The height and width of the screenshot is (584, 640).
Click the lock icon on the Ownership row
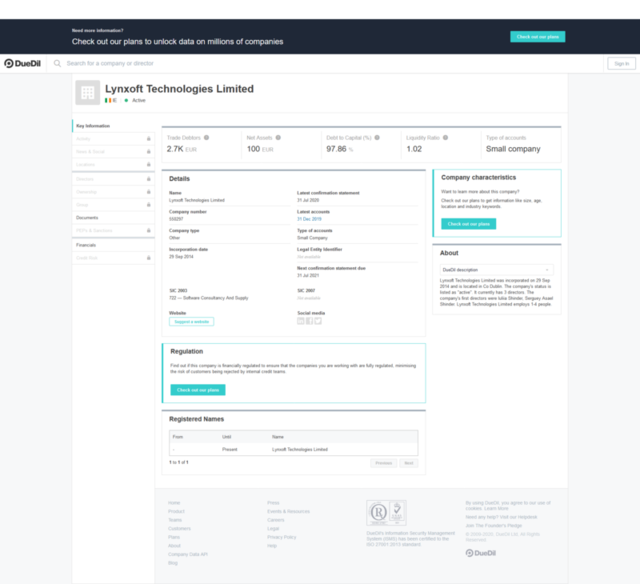[x=149, y=192]
